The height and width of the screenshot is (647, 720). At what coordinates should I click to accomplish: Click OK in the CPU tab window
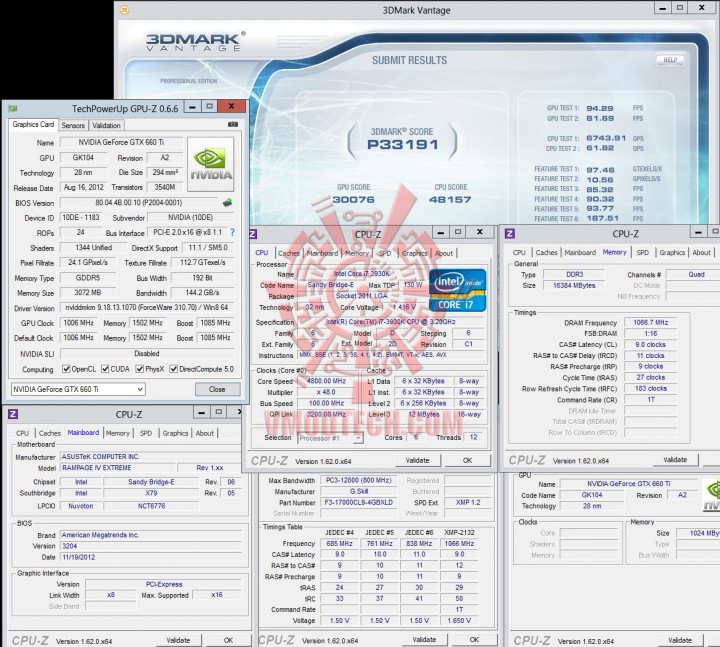[x=467, y=460]
